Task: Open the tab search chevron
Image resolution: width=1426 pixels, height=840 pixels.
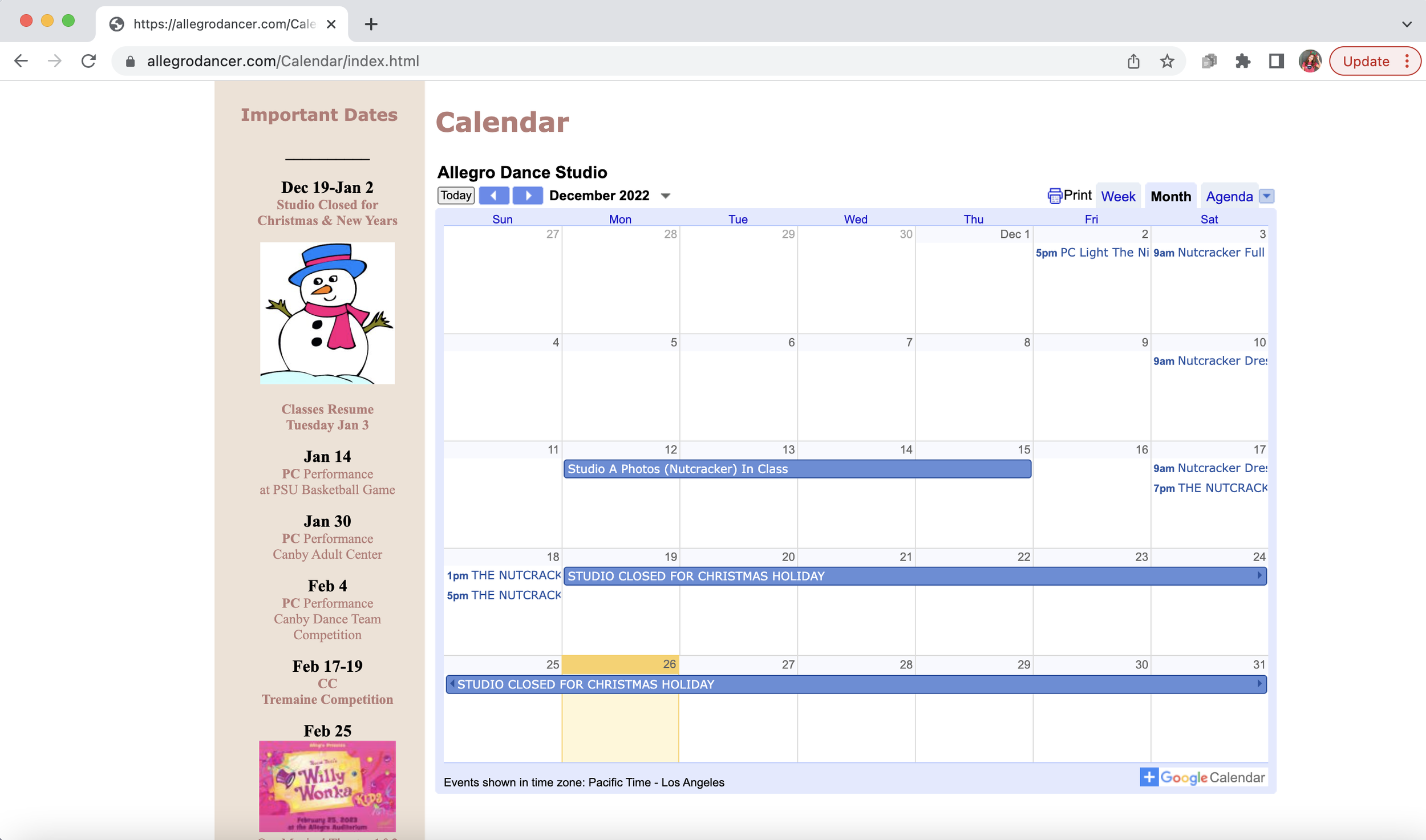Action: click(1407, 24)
